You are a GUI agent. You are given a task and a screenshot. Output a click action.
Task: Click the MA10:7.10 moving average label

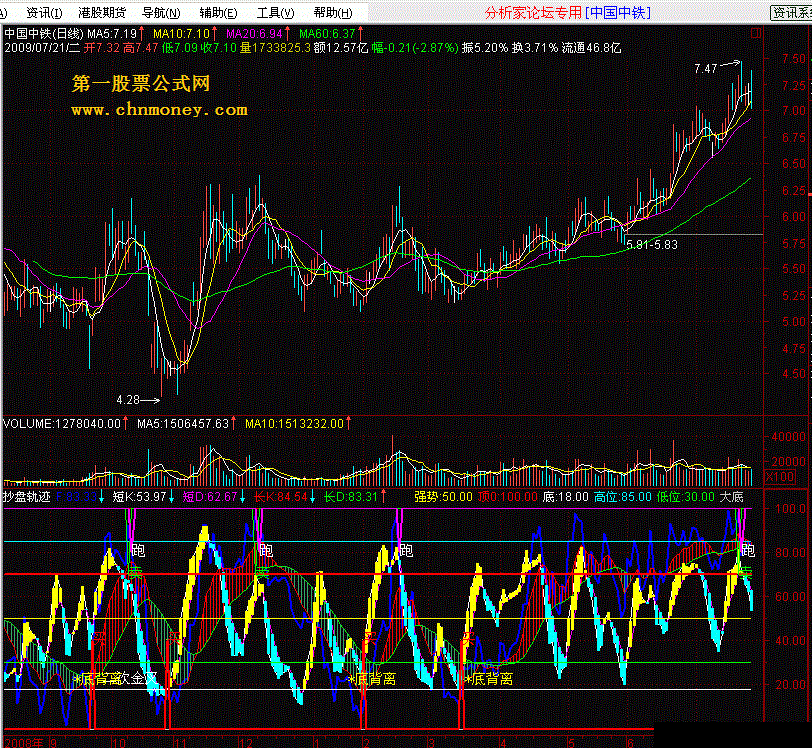[x=181, y=34]
